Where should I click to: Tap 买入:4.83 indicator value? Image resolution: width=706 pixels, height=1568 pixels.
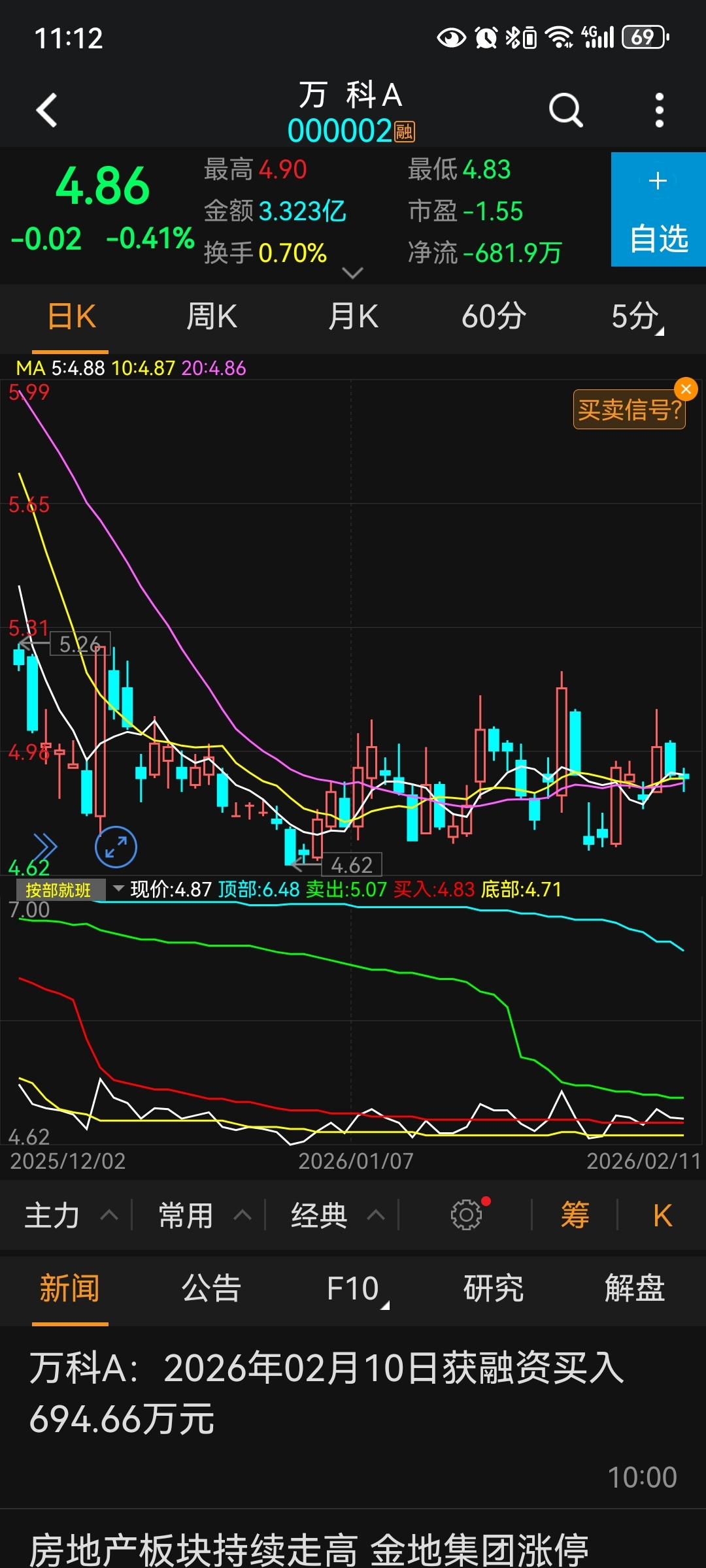point(434,889)
